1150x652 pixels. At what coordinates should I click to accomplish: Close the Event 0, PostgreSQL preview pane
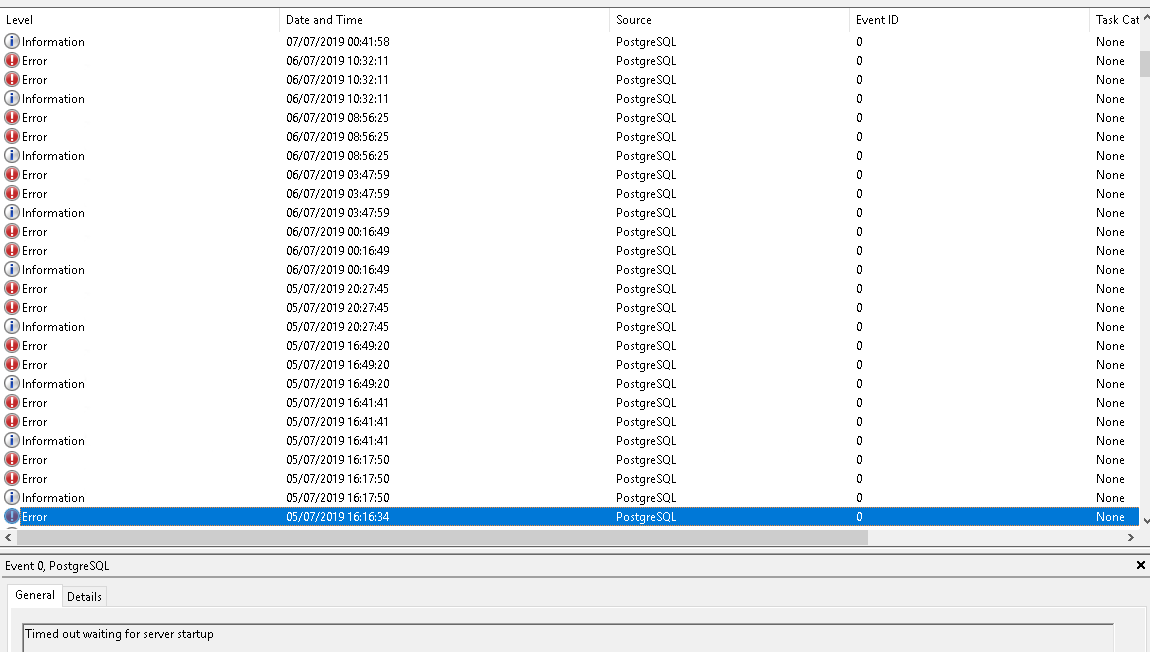tap(1141, 565)
